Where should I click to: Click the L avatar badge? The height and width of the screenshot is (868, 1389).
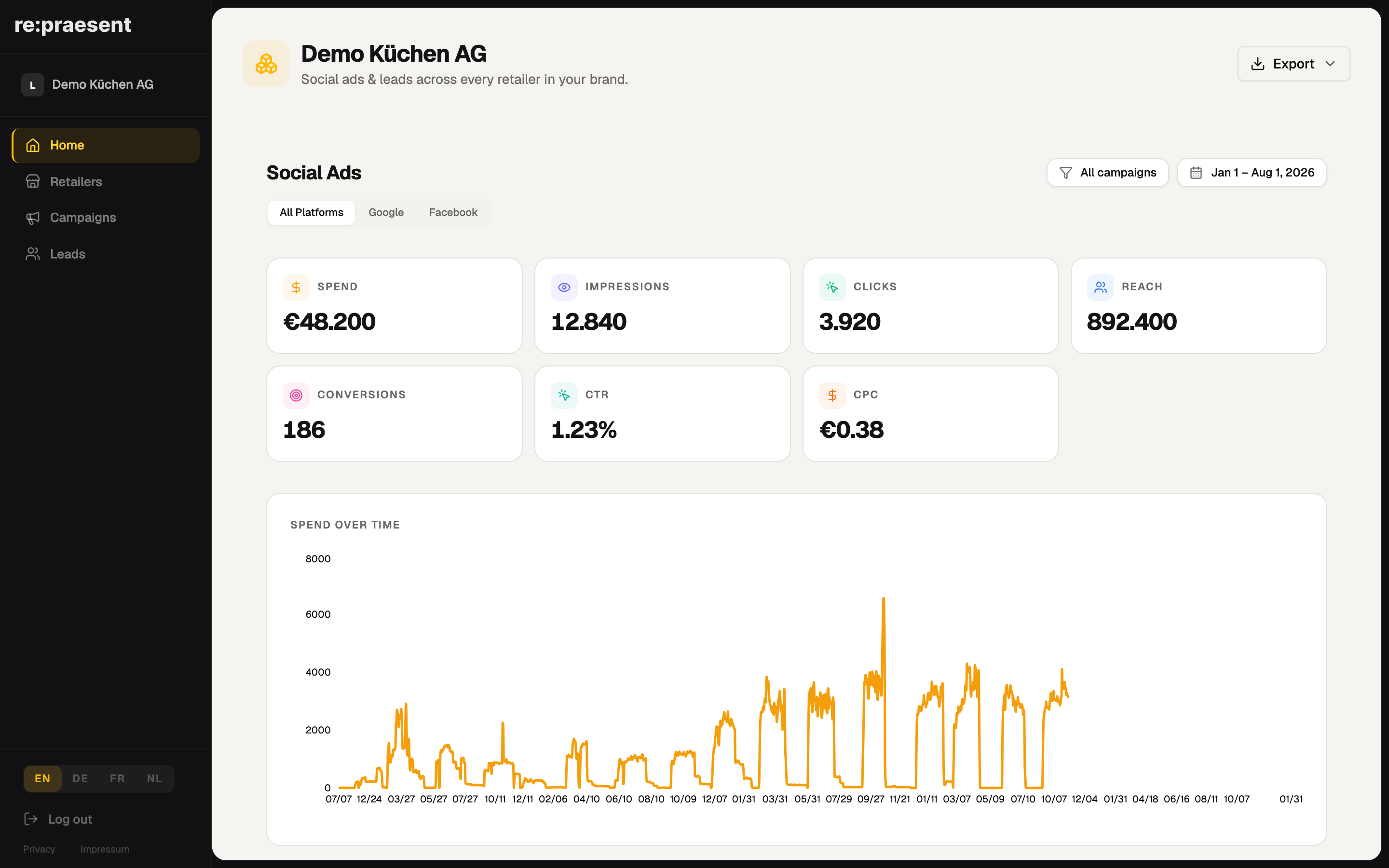[x=33, y=85]
